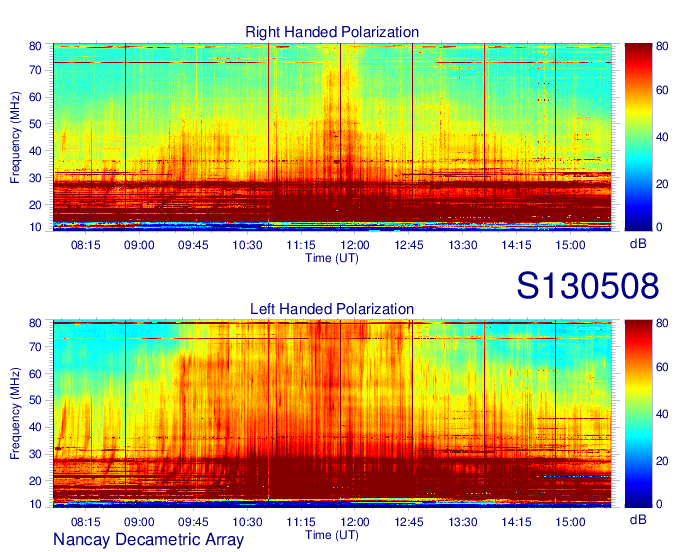Click the 11:15 time tick under Left Handed plot
Screen dimensions: 680x552
tap(301, 522)
